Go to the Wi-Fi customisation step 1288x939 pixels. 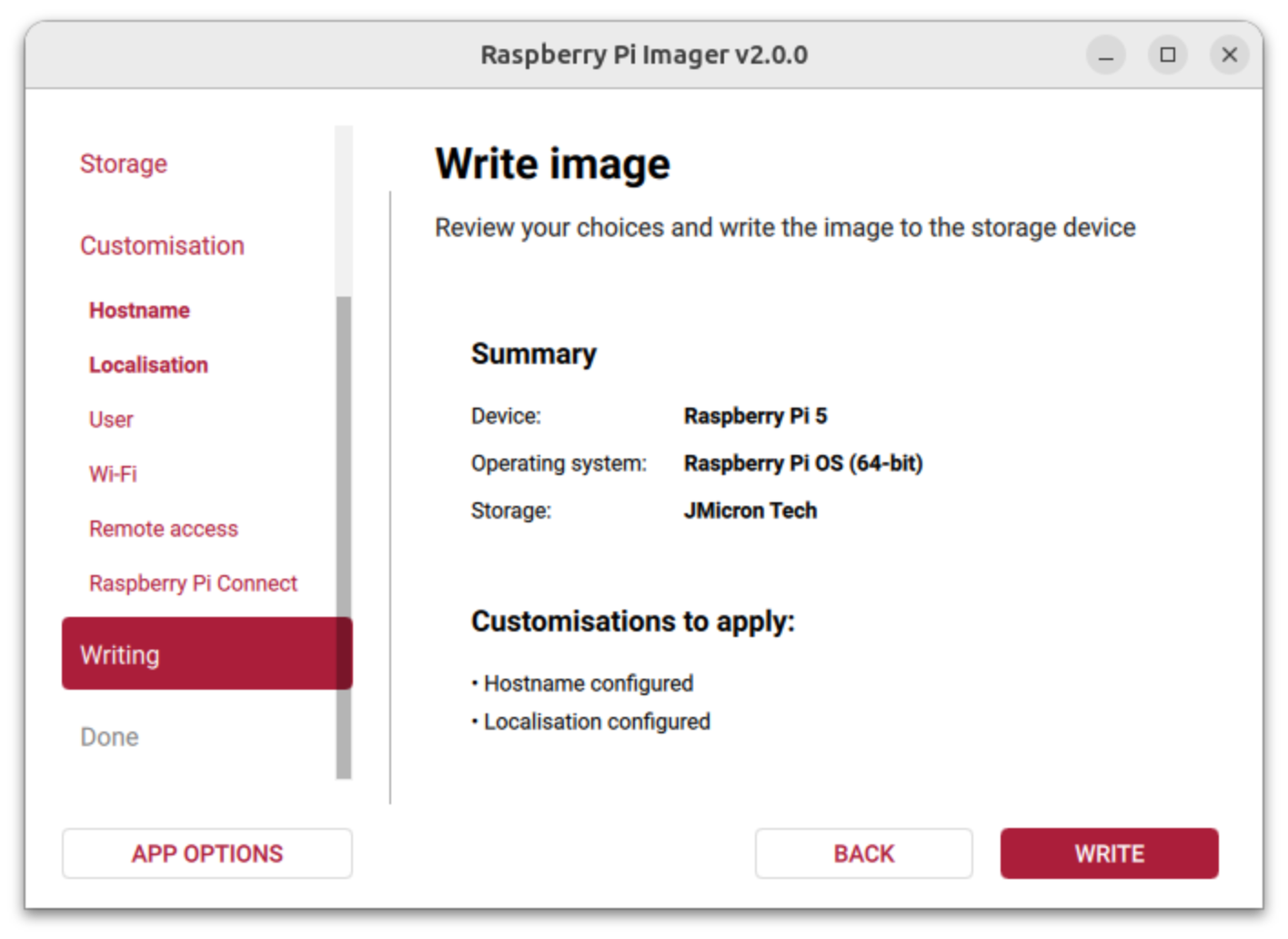(113, 474)
